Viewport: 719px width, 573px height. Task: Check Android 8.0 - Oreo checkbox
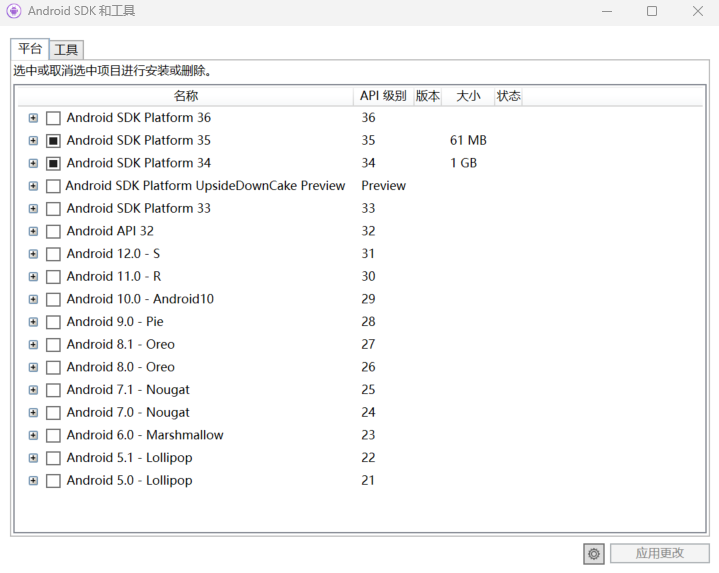click(53, 368)
